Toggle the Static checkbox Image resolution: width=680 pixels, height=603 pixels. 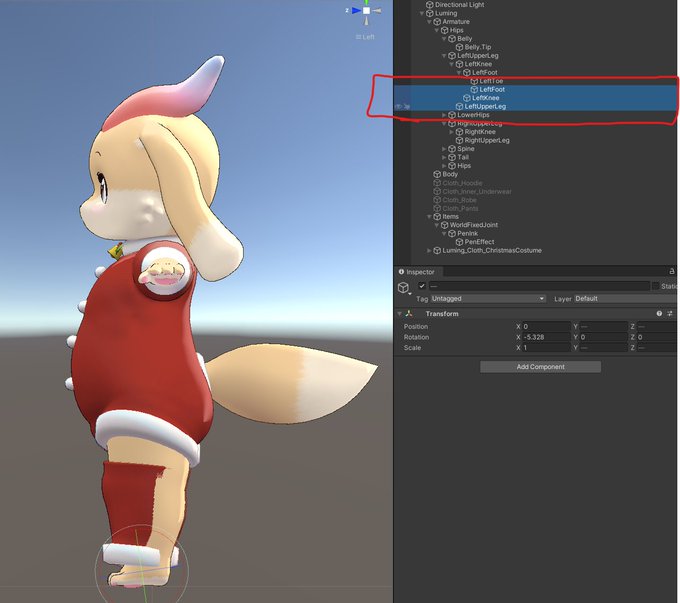[655, 285]
